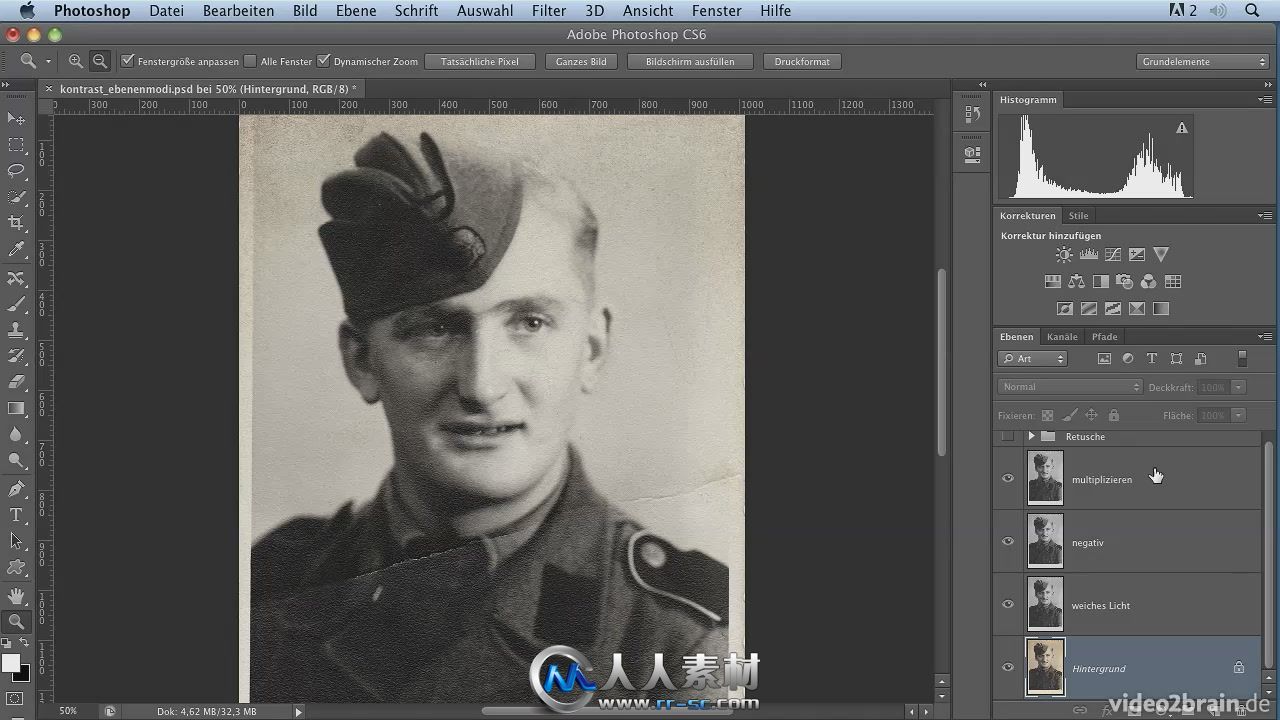Open the Histogramm panel menu

coord(1265,100)
